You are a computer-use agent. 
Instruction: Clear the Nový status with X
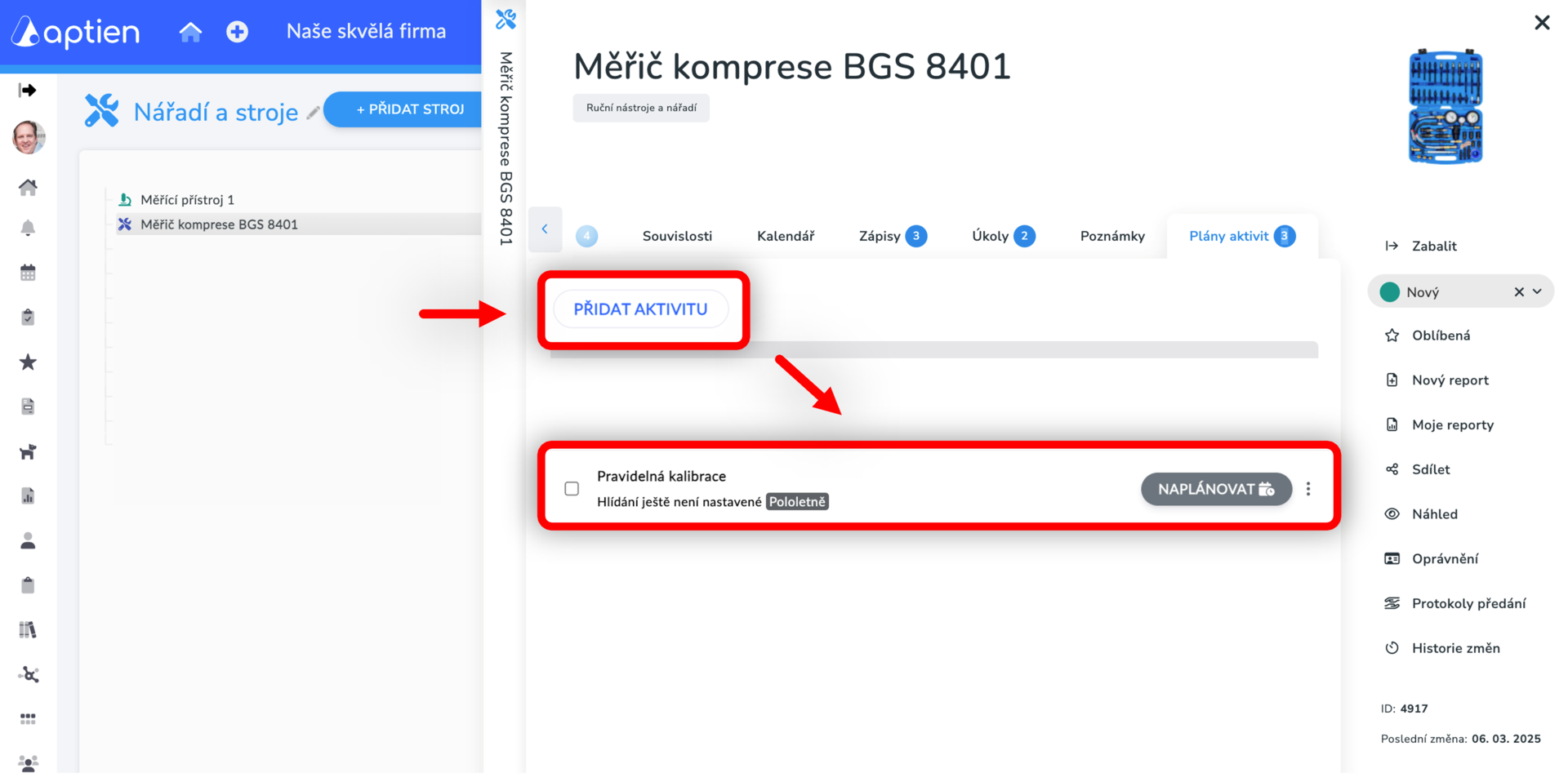pyautogui.click(x=1519, y=292)
